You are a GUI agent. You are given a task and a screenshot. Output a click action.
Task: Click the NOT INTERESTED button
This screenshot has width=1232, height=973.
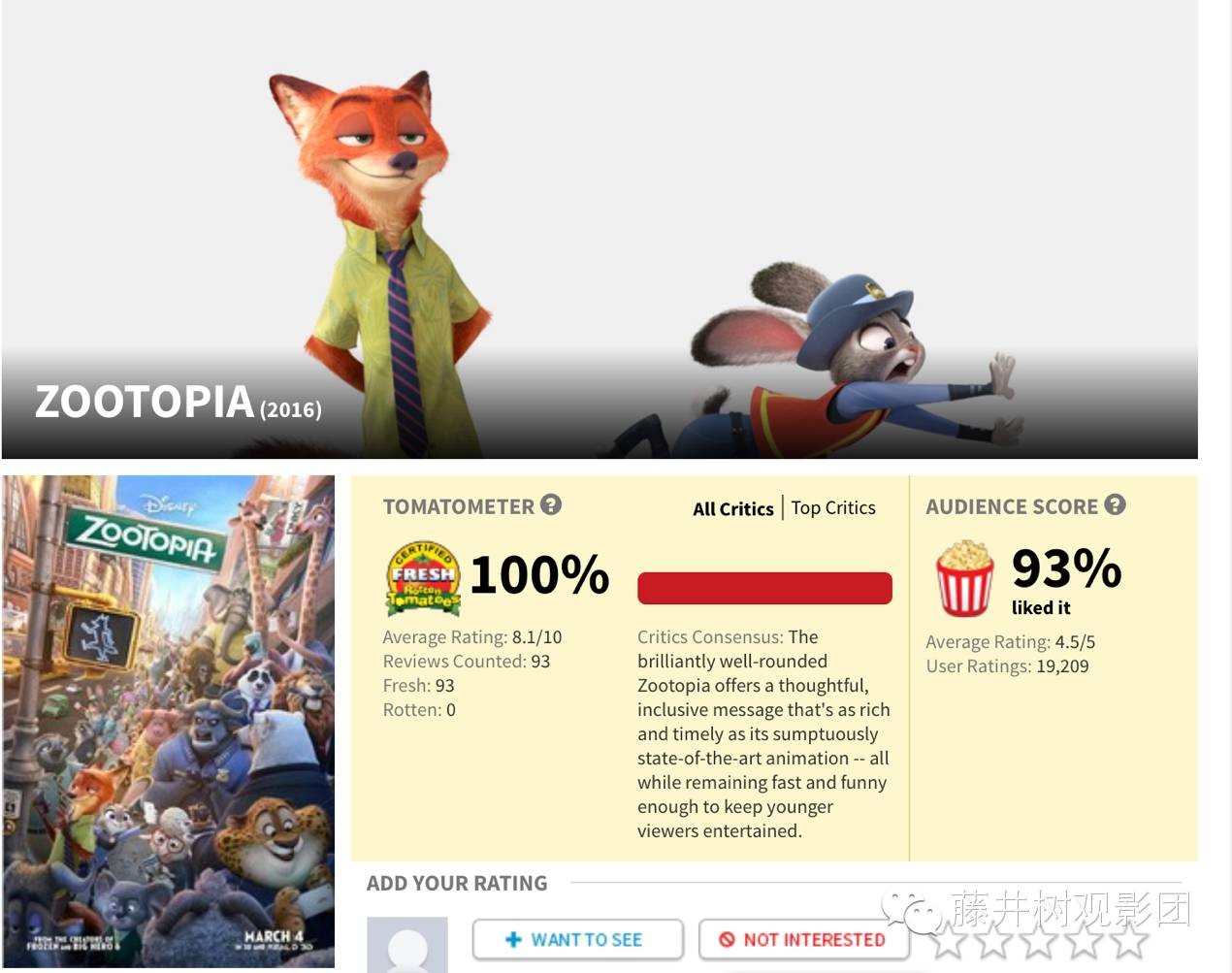804,939
